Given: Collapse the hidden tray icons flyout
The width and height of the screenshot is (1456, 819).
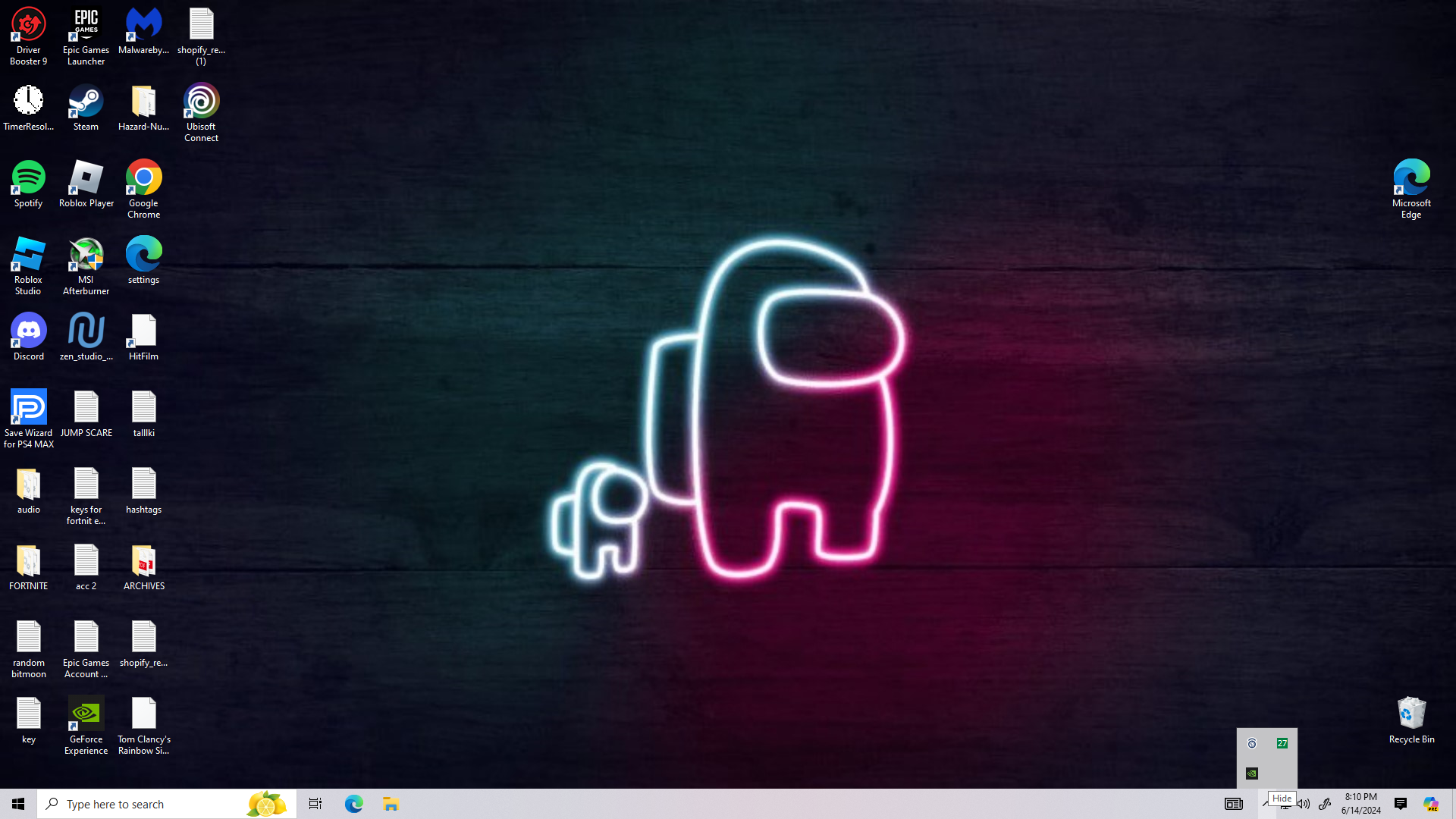Looking at the screenshot, I should coord(1266,804).
